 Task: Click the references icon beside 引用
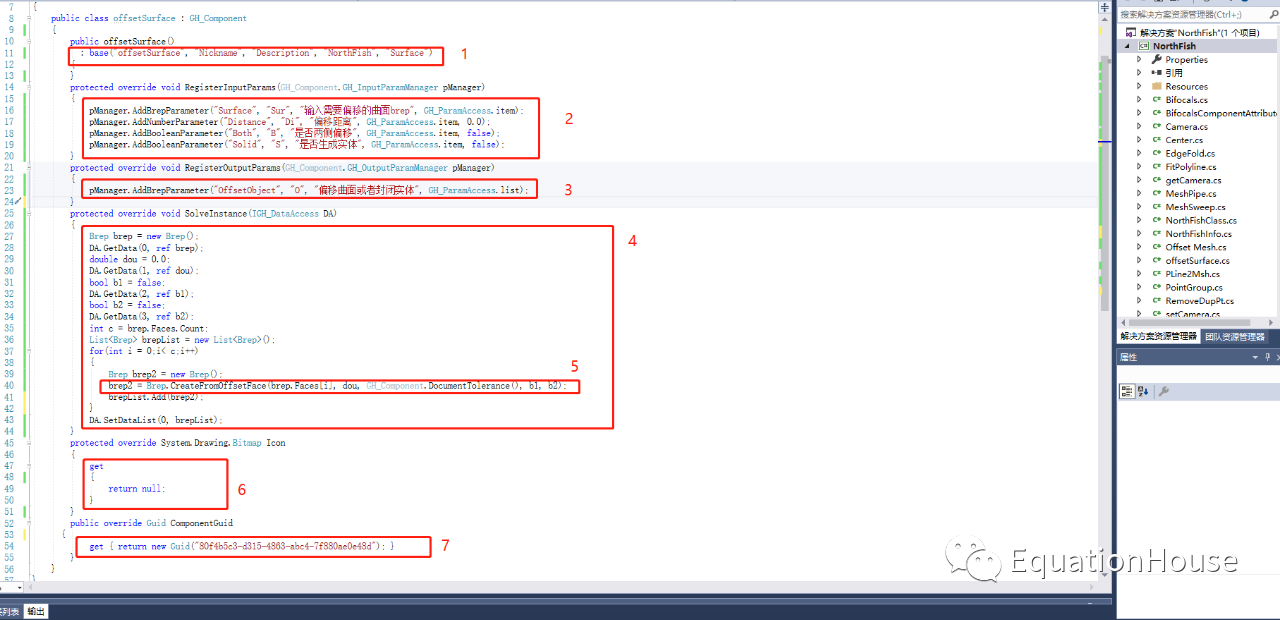click(1156, 73)
